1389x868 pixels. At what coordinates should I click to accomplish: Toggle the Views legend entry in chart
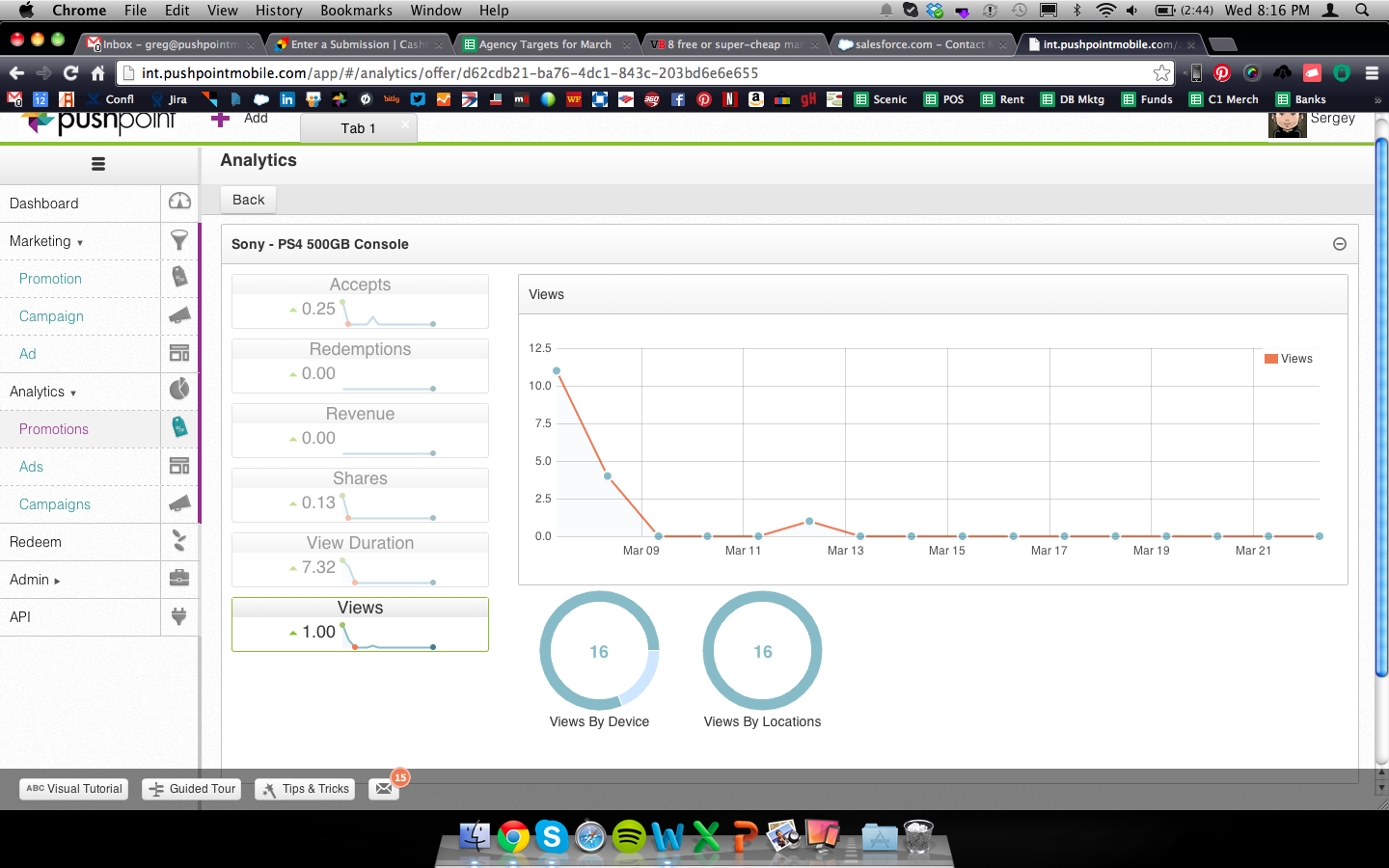(x=1289, y=359)
